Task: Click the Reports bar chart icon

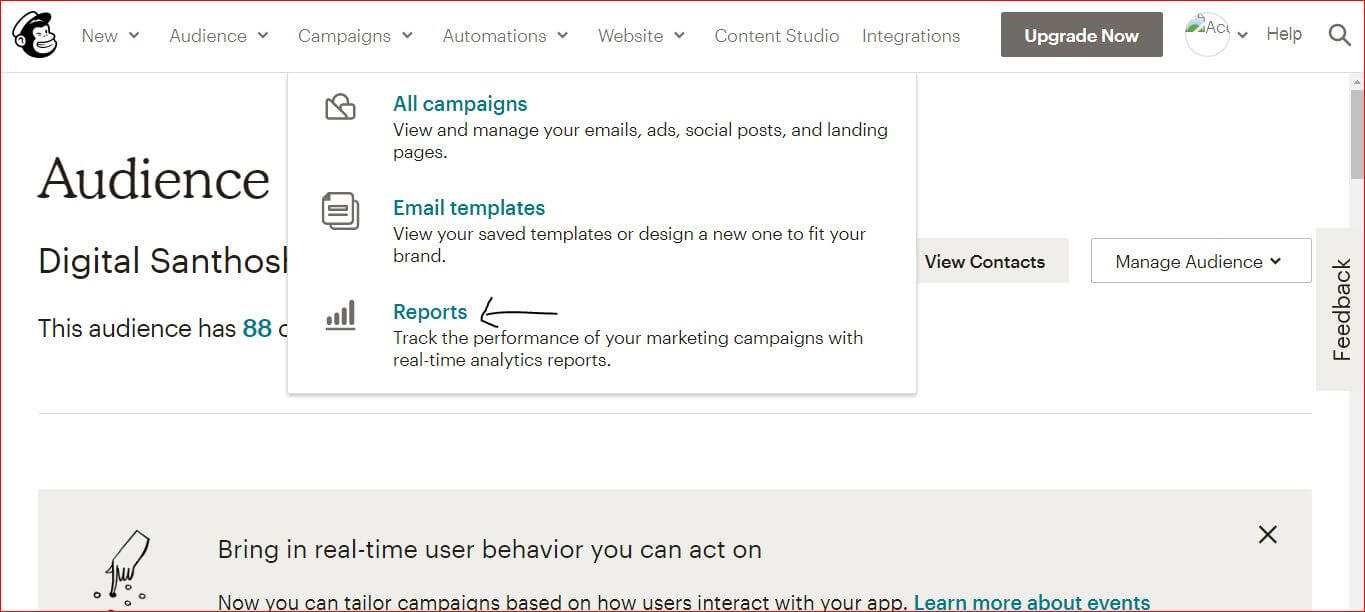Action: coord(340,316)
